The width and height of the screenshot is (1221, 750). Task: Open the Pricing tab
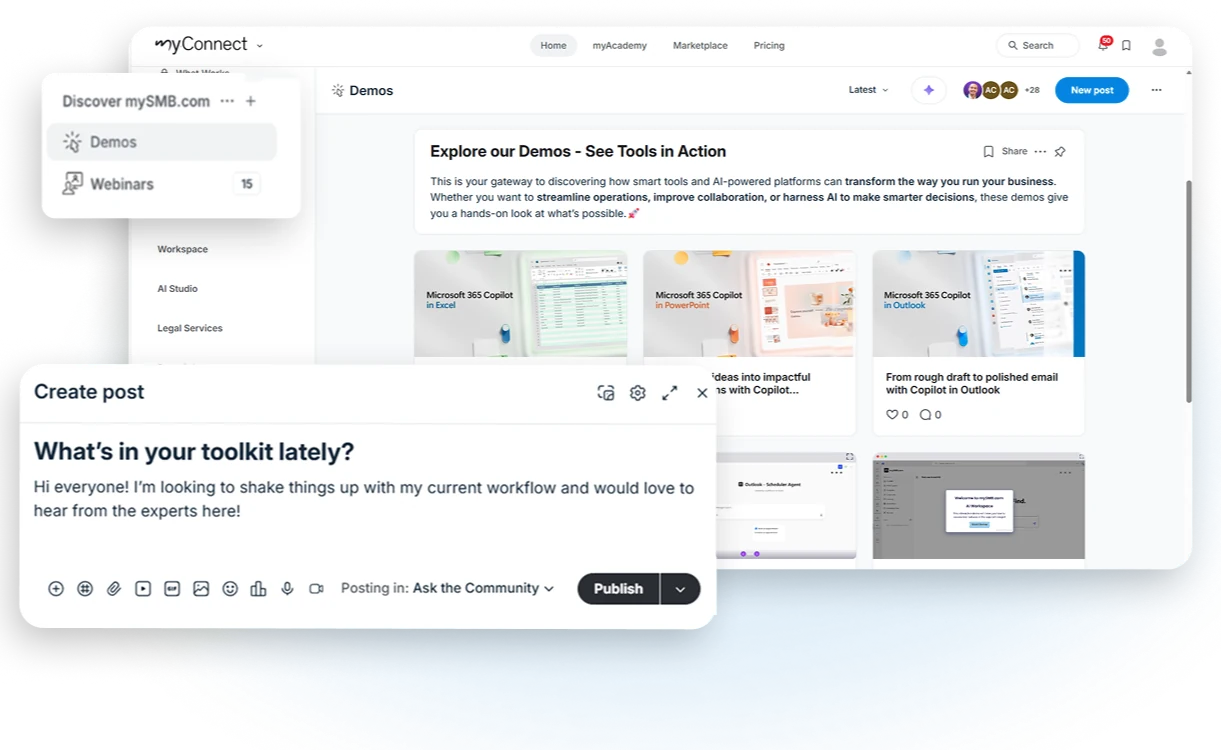click(x=769, y=45)
